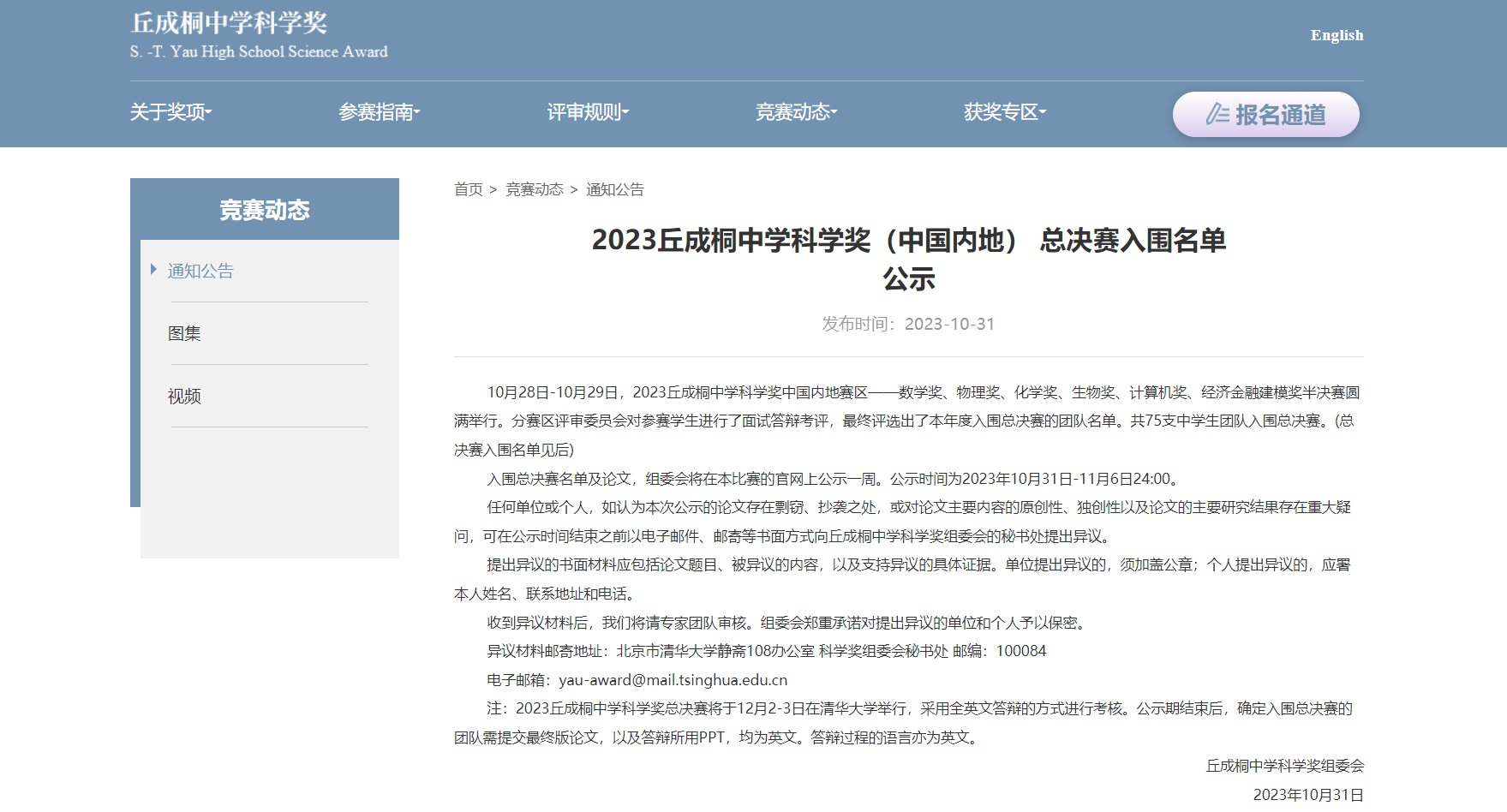1507x812 pixels.
Task: Expand the 竞赛动态 dropdown menu
Action: coord(796,112)
